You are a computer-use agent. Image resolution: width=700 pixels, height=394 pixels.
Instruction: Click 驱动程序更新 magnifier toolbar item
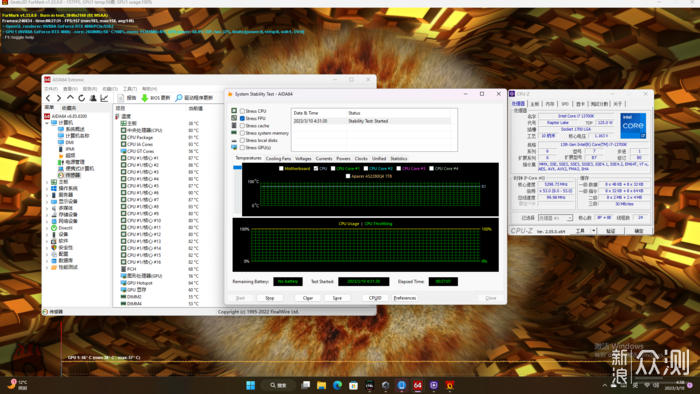[x=194, y=98]
